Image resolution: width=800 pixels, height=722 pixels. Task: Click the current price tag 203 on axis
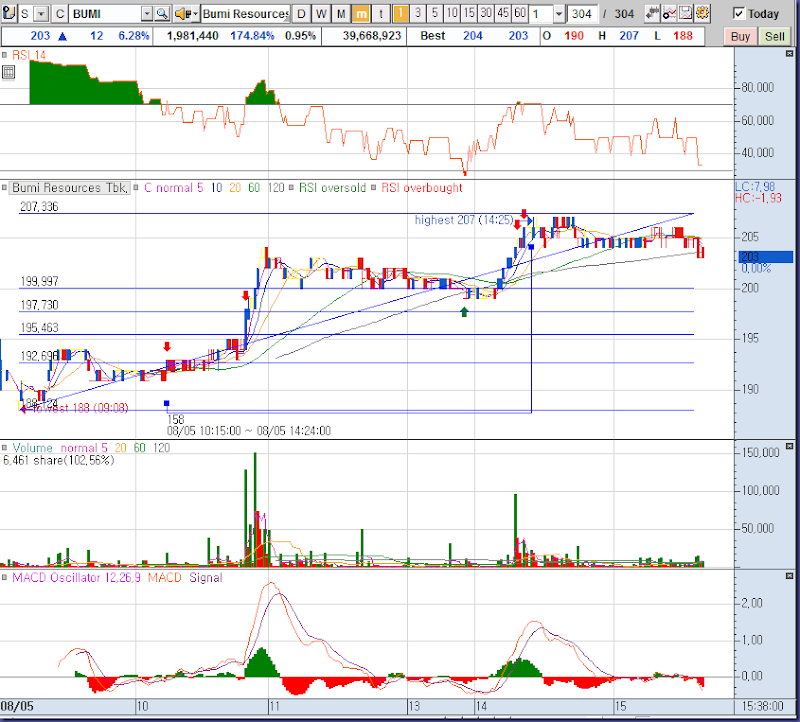pyautogui.click(x=765, y=257)
